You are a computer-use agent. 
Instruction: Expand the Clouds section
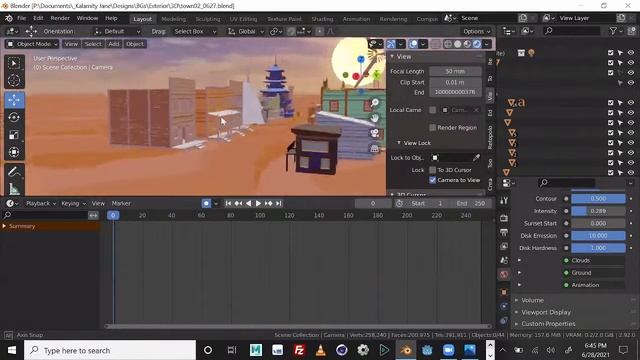click(519, 260)
